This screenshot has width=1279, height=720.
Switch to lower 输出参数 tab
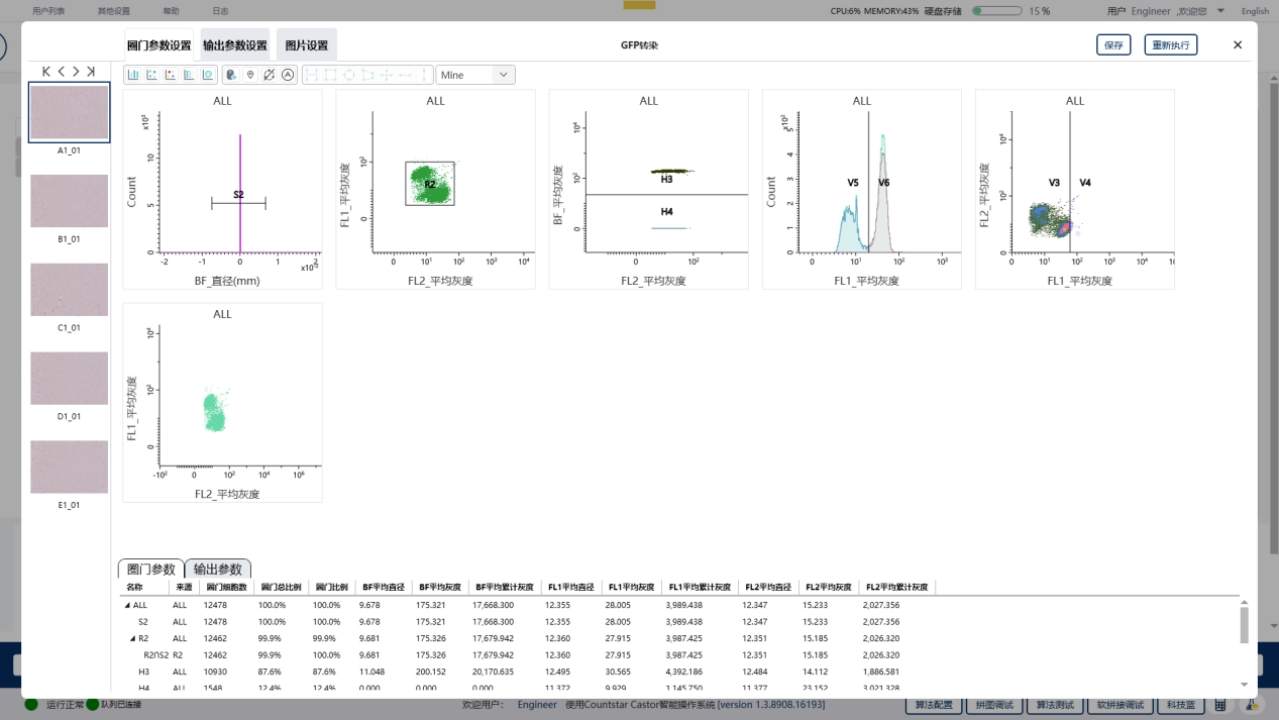[x=218, y=569]
